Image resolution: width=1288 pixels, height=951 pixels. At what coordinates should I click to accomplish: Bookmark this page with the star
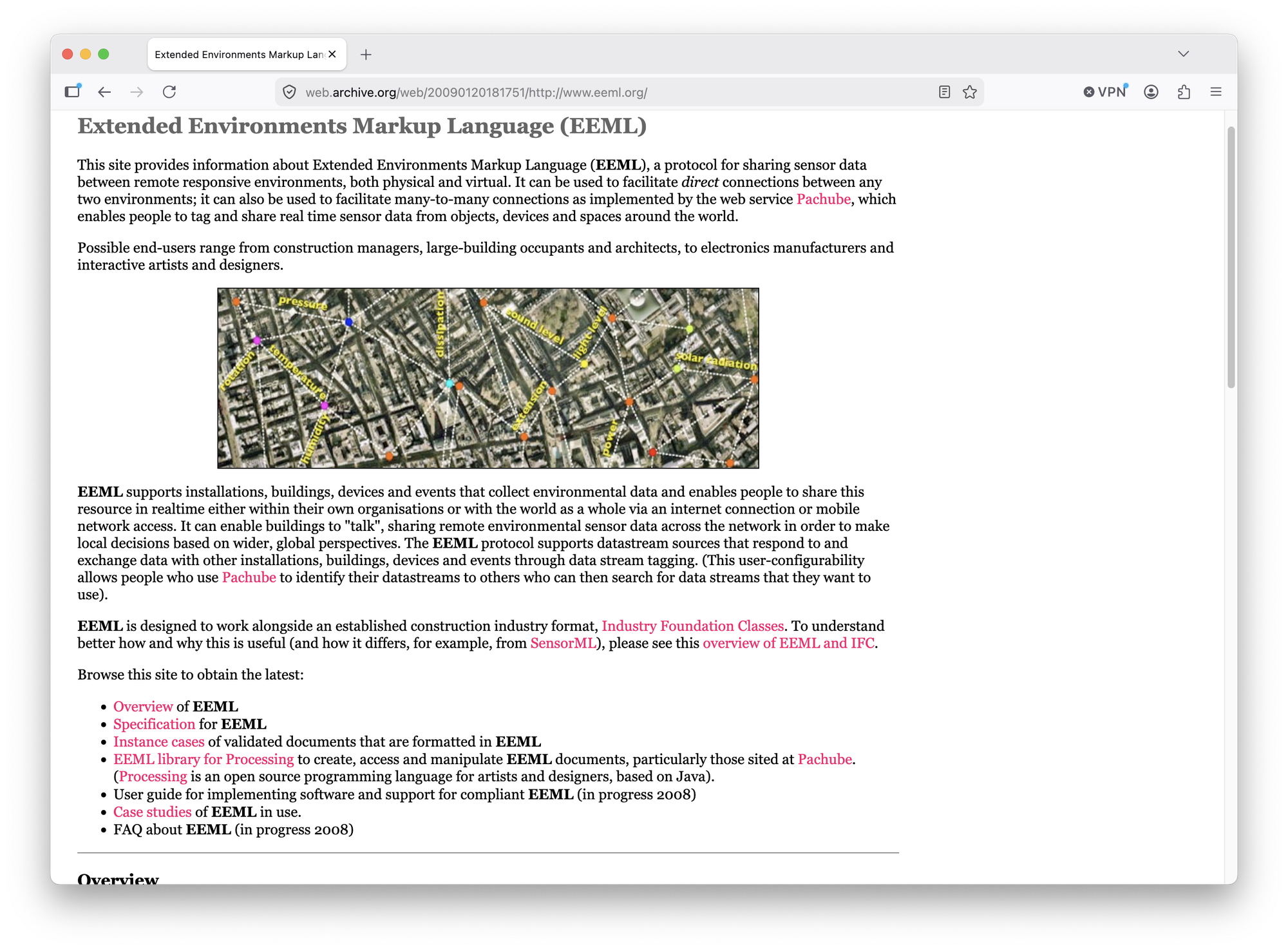click(x=970, y=92)
